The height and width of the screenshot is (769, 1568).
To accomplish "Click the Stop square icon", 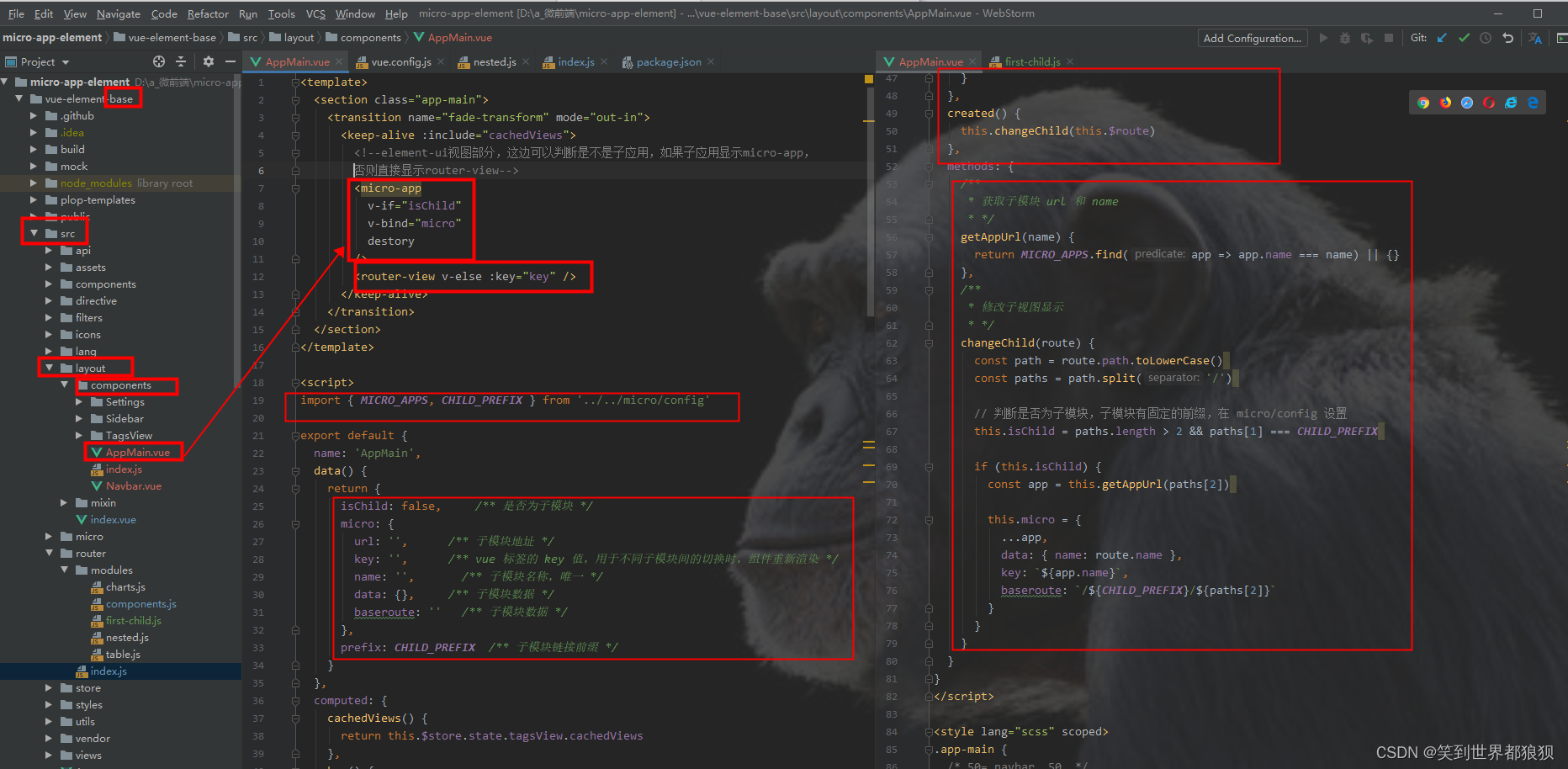I will 1389,38.
